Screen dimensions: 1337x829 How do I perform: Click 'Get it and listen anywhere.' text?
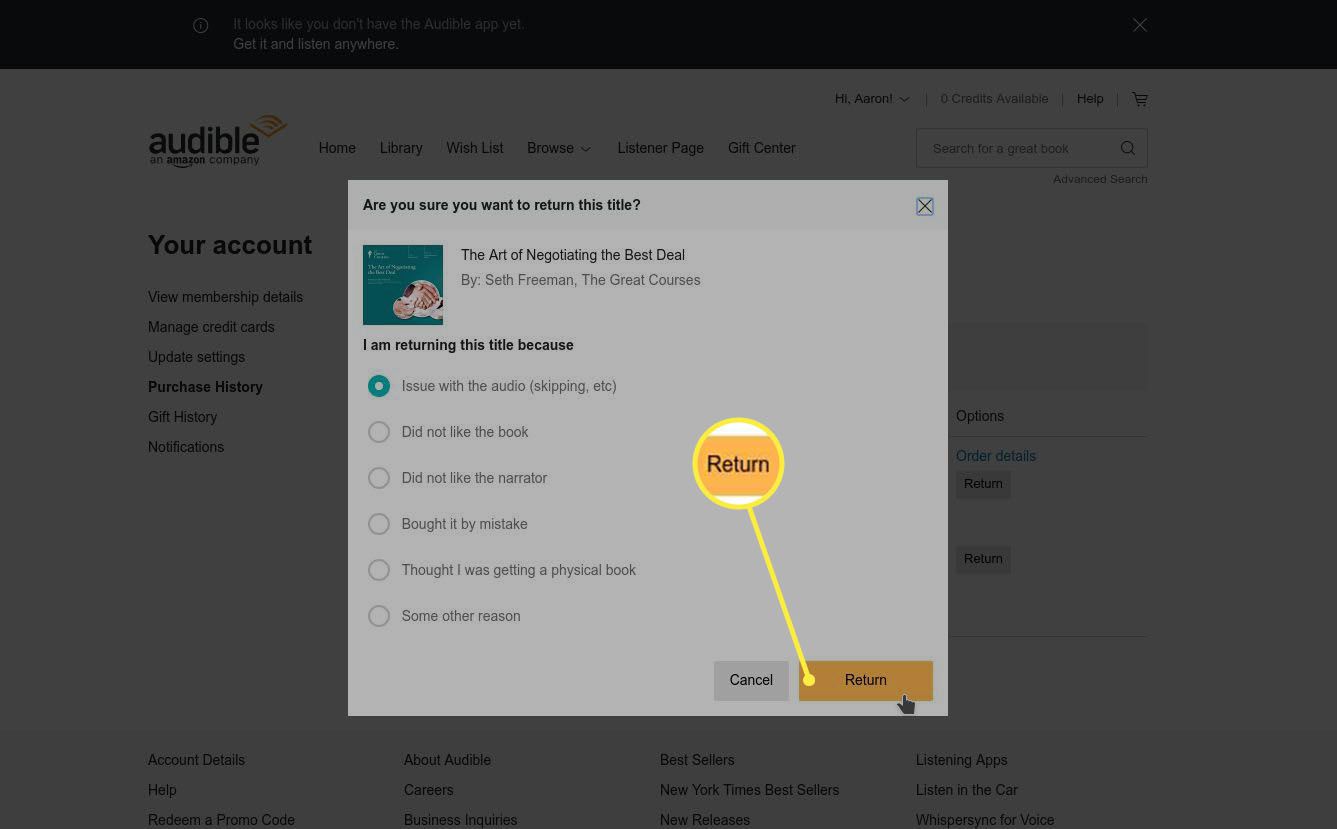[x=316, y=44]
